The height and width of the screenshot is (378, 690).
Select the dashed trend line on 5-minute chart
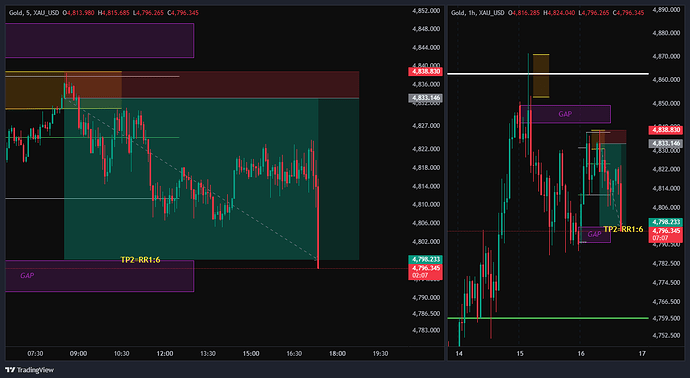[x=191, y=178]
